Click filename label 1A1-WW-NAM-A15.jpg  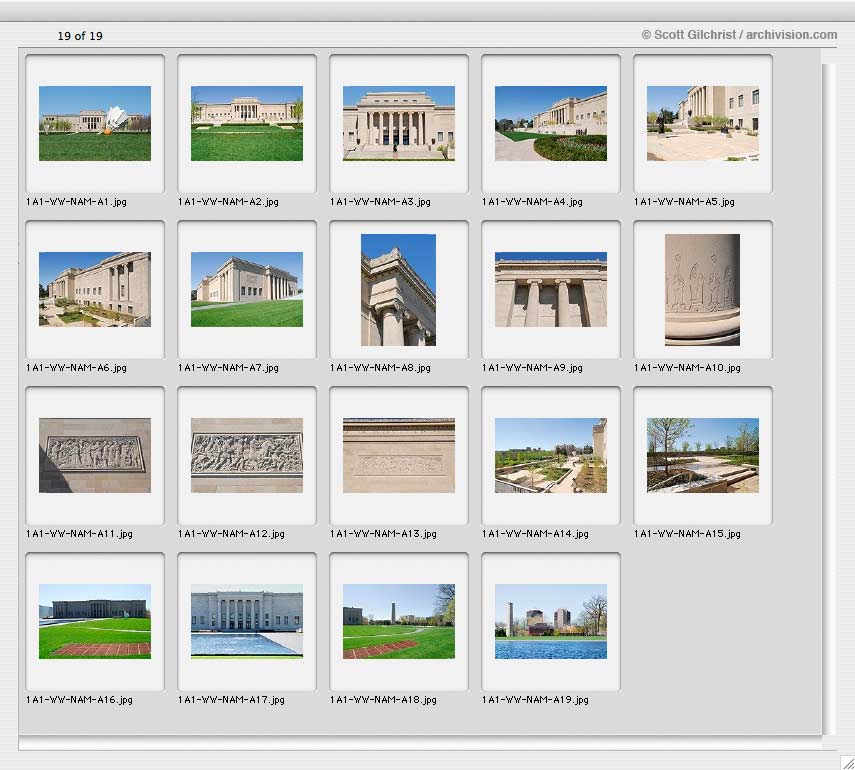688,534
